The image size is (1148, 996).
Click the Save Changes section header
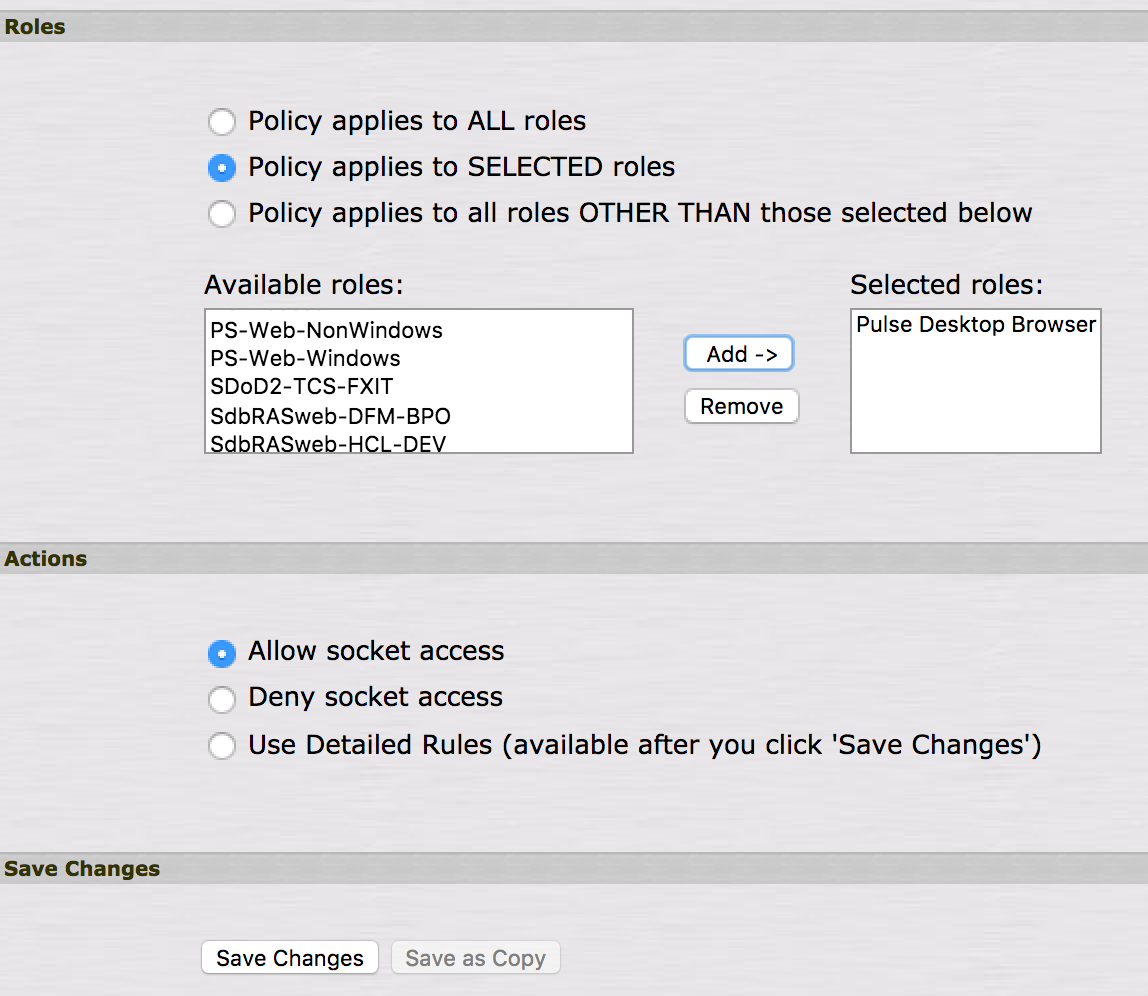[x=82, y=869]
